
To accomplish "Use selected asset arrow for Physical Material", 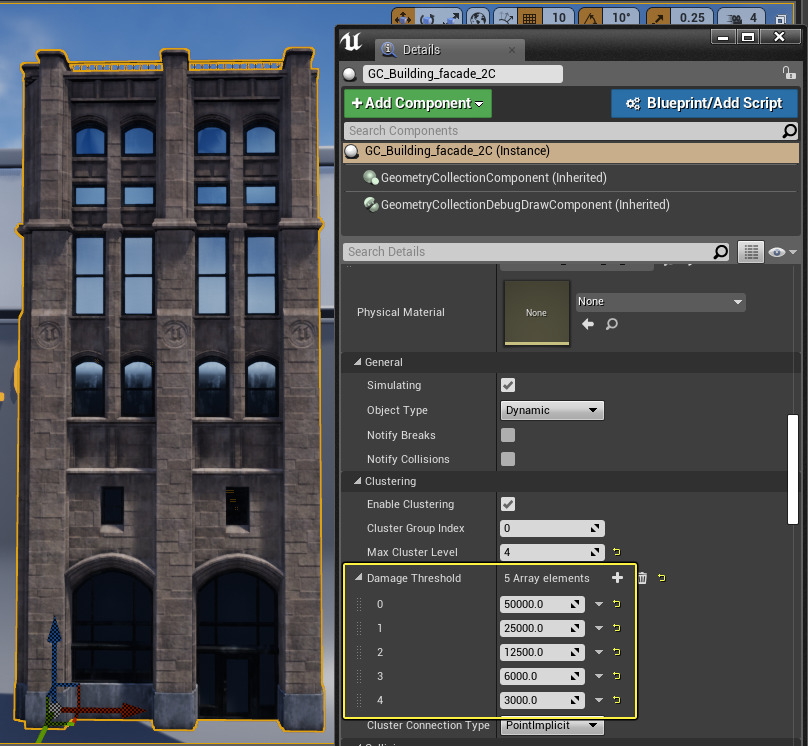I will point(588,324).
